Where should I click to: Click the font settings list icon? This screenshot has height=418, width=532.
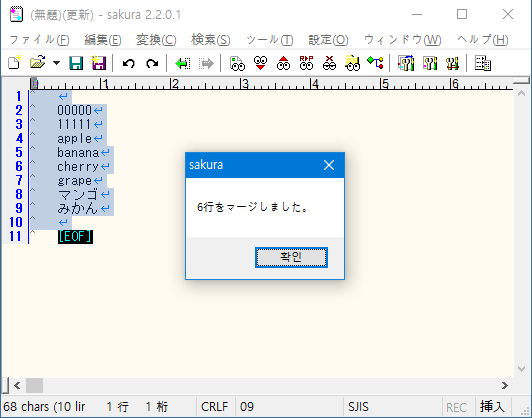[x=482, y=63]
